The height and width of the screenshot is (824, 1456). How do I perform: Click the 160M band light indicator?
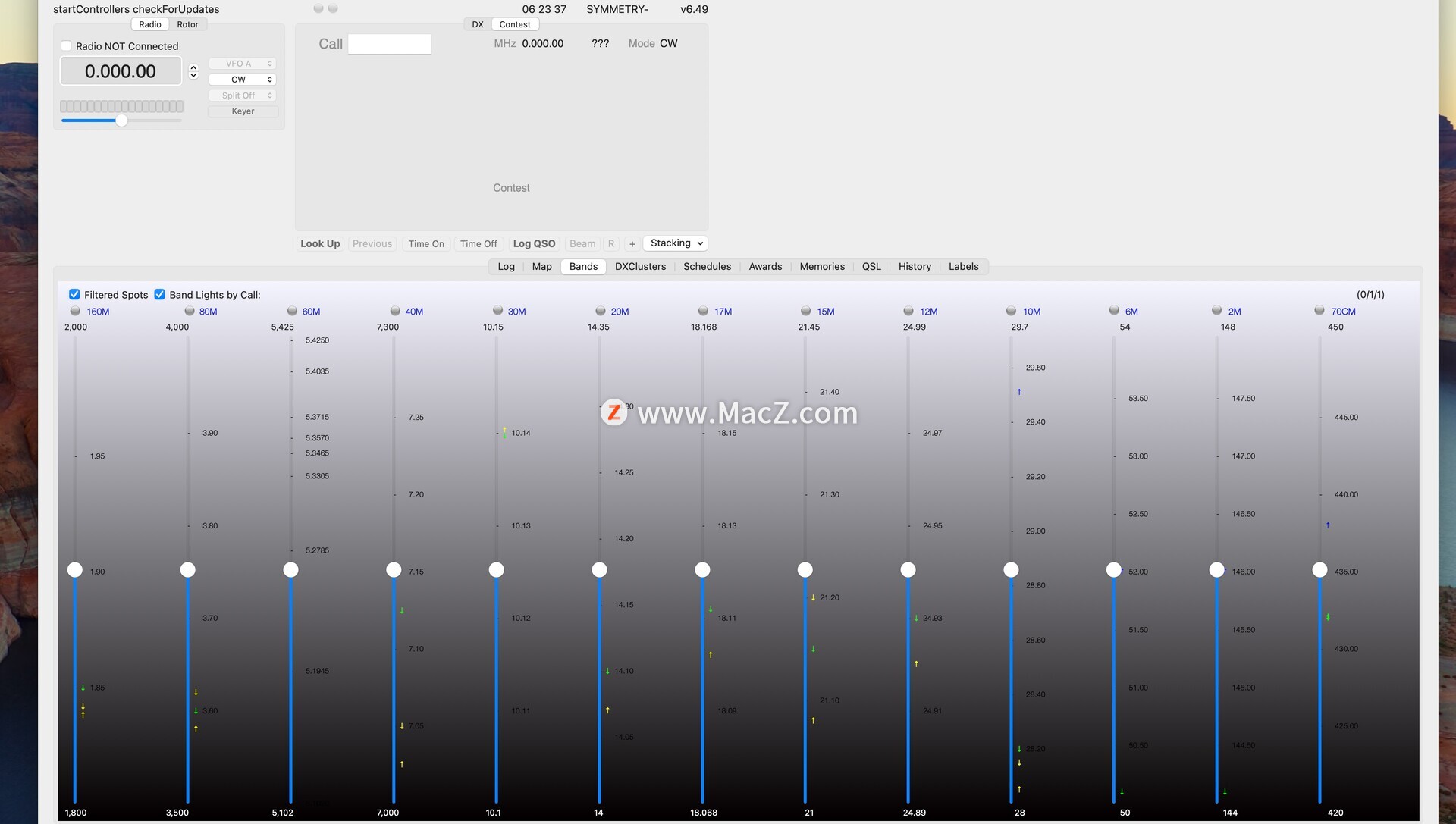pyautogui.click(x=75, y=311)
